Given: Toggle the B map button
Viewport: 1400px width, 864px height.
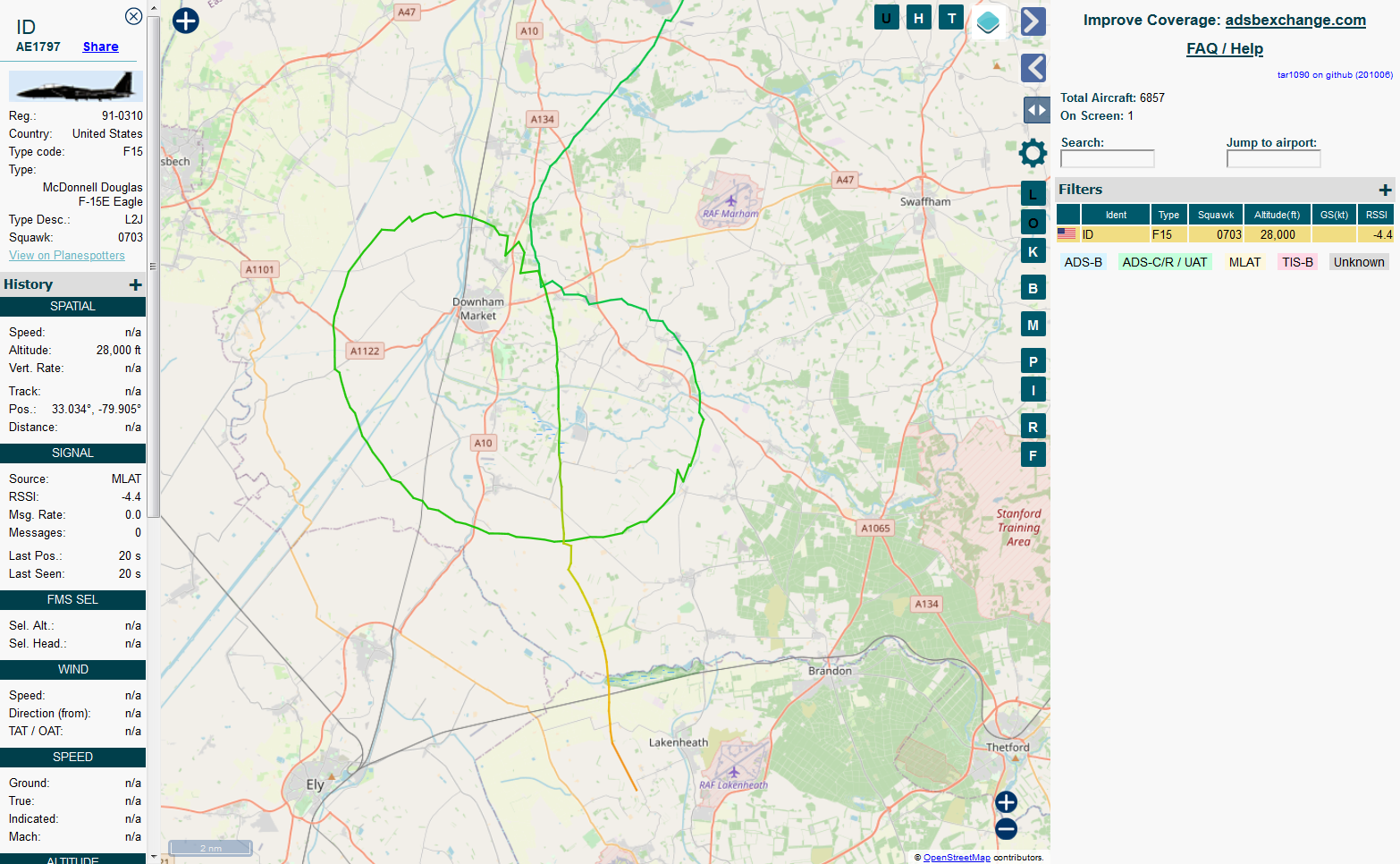Looking at the screenshot, I should [1033, 288].
